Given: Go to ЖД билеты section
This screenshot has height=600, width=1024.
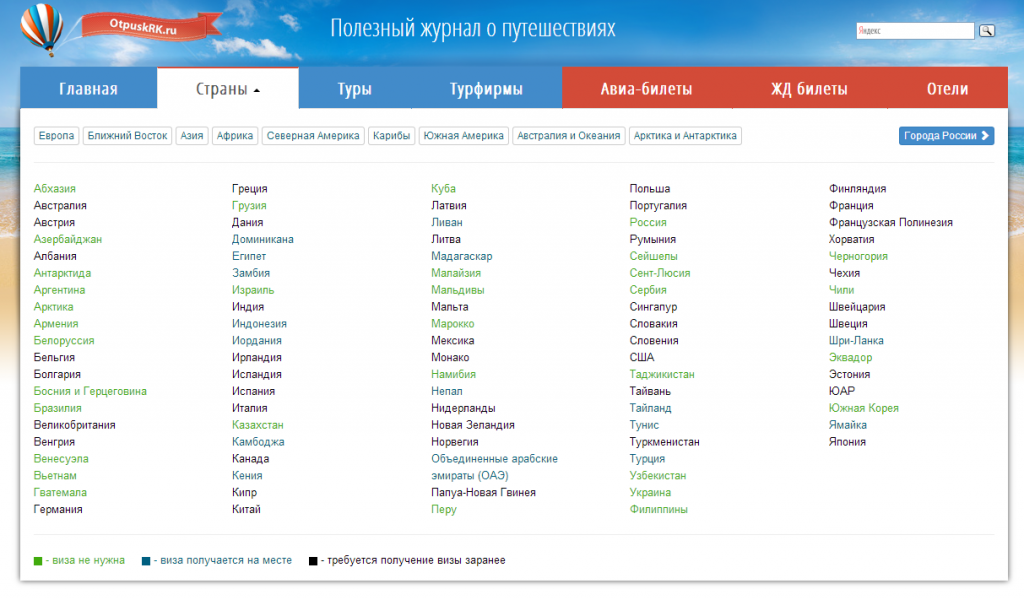Looking at the screenshot, I should 809,88.
